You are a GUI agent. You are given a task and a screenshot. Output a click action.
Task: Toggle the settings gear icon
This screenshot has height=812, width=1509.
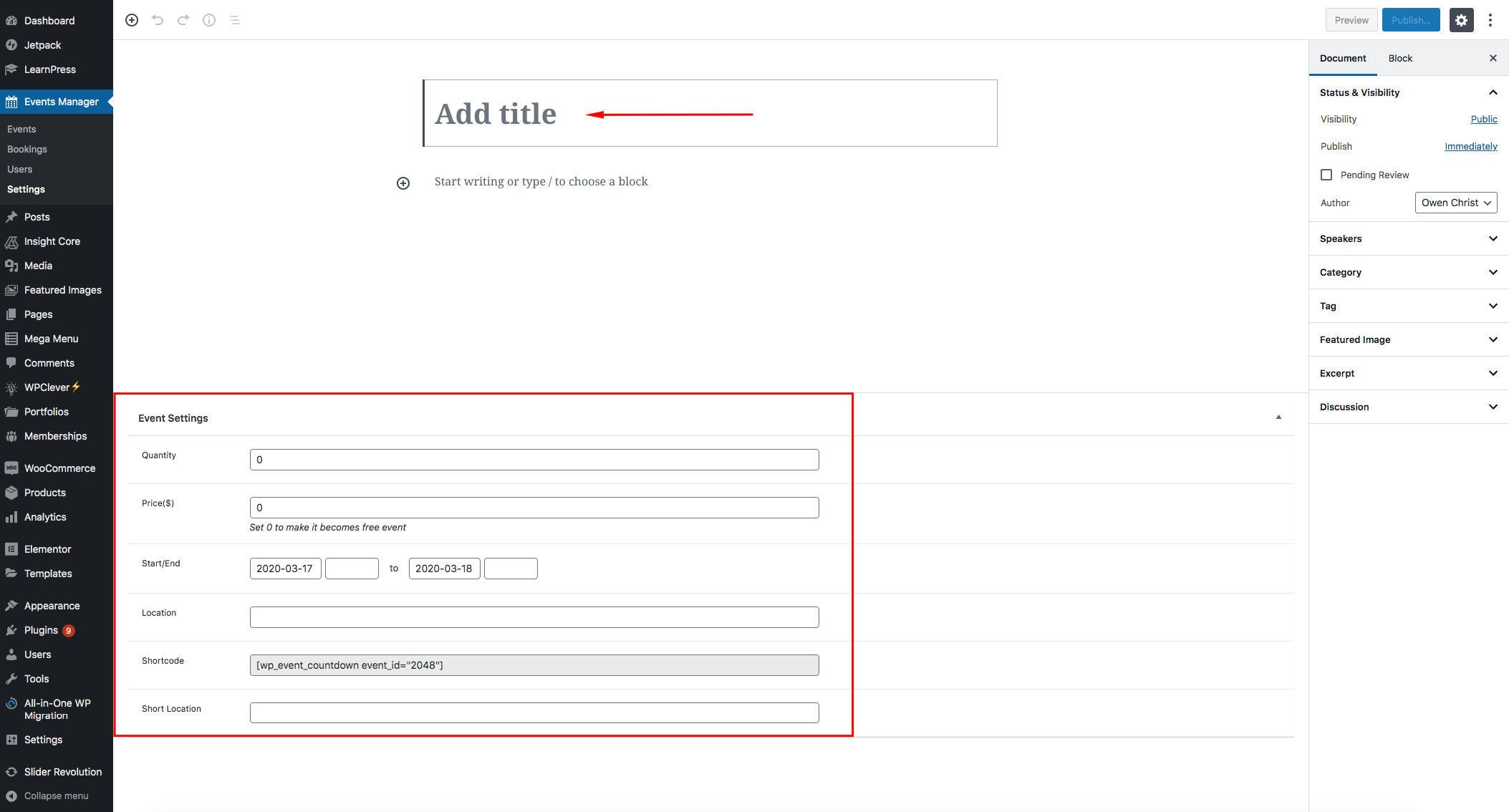point(1462,20)
